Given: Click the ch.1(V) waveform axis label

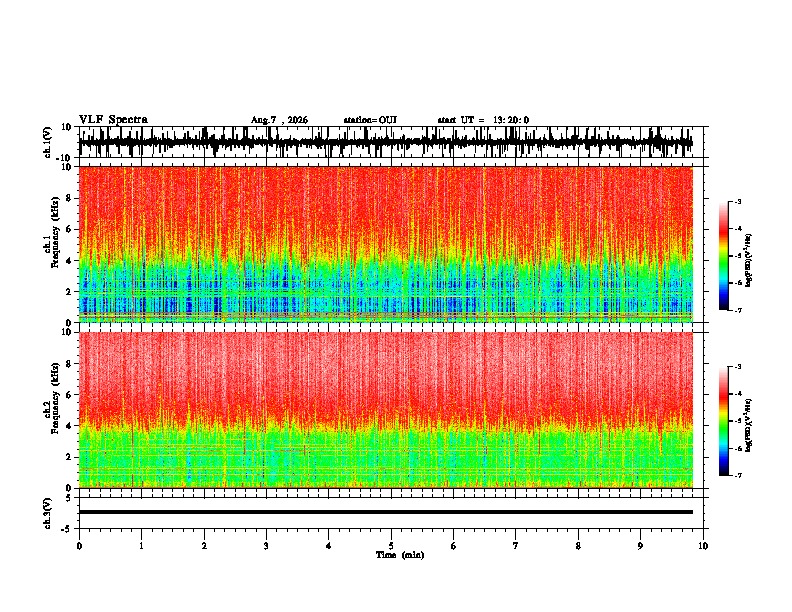Looking at the screenshot, I should pos(48,142).
